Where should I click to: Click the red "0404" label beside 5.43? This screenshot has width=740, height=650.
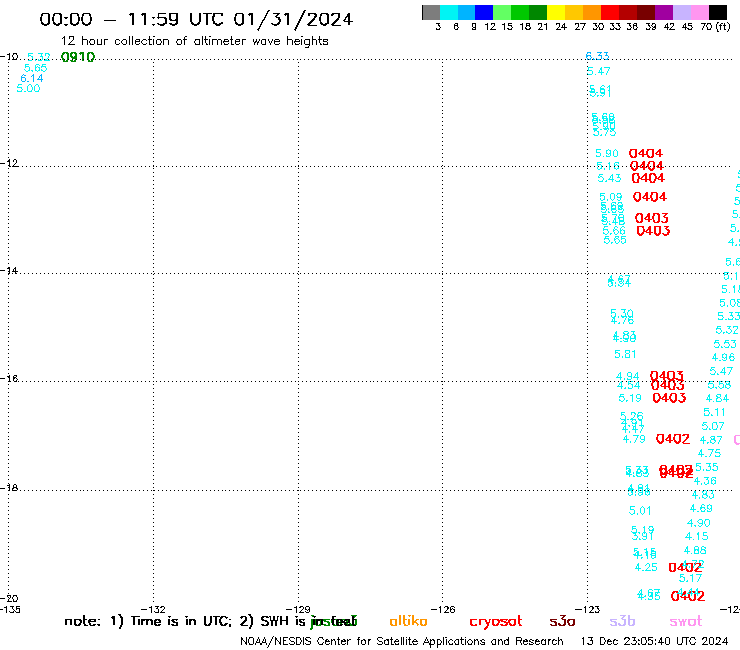coord(648,178)
